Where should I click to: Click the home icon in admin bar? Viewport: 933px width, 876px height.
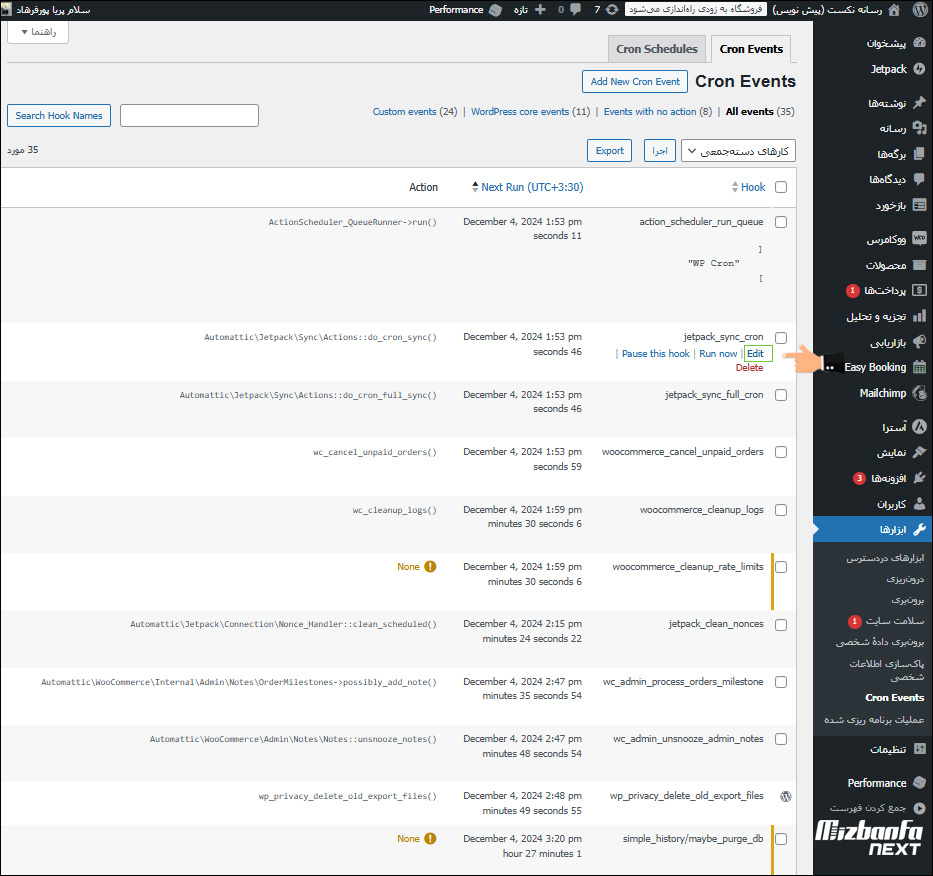894,10
